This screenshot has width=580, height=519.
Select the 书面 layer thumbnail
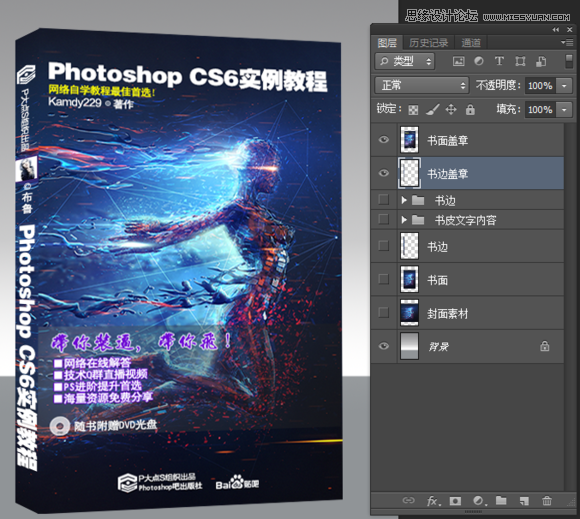409,279
